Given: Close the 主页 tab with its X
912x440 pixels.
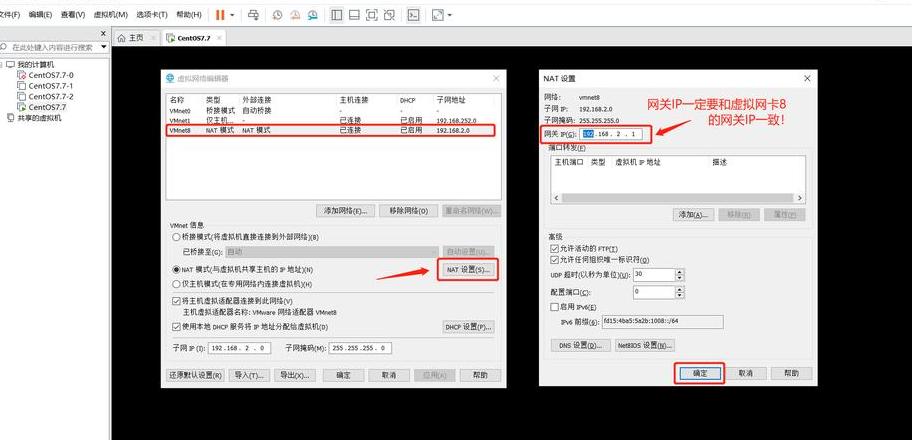Looking at the screenshot, I should (153, 38).
